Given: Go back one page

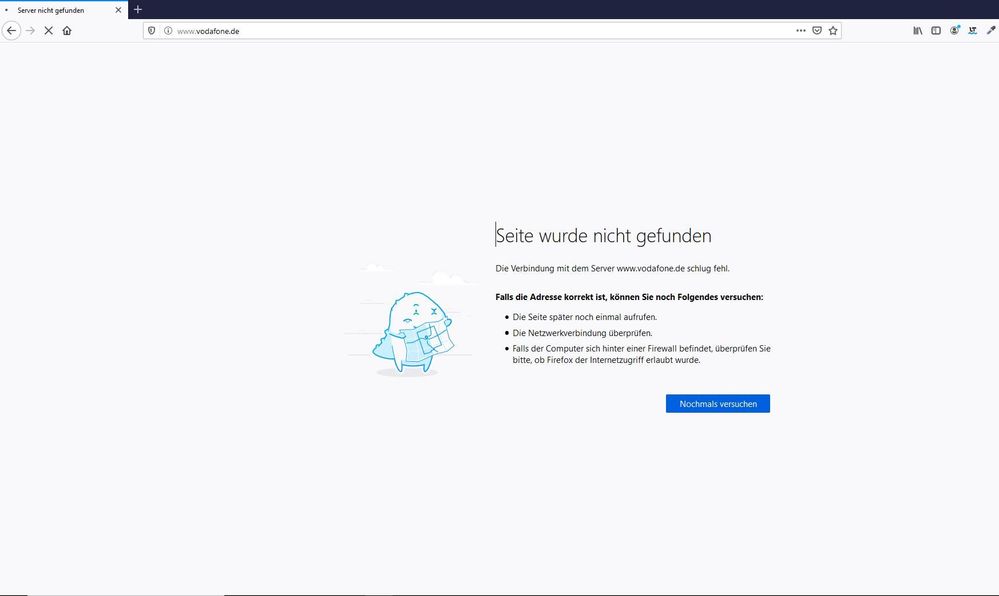Looking at the screenshot, I should 11,31.
